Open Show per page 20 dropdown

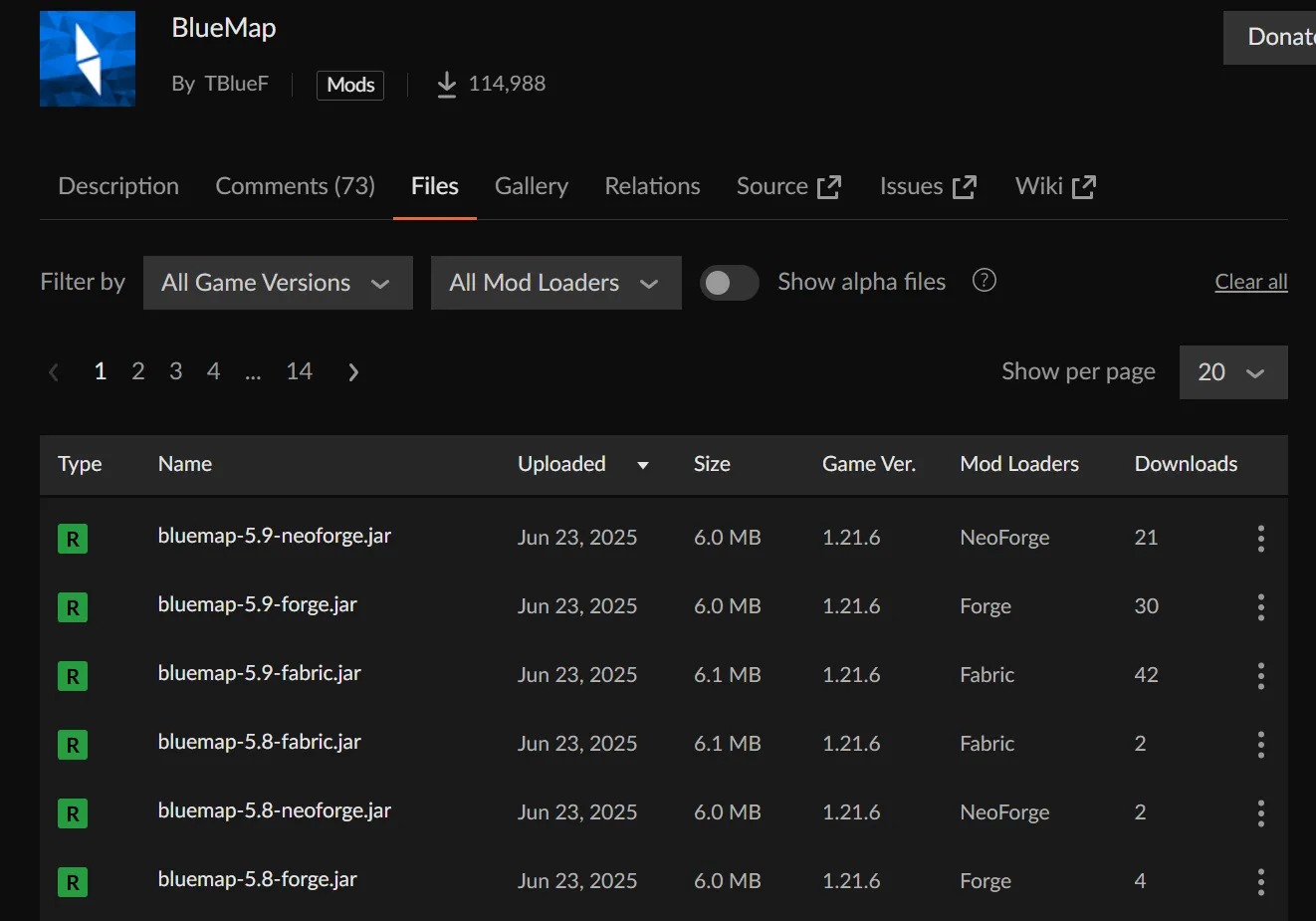(1233, 372)
